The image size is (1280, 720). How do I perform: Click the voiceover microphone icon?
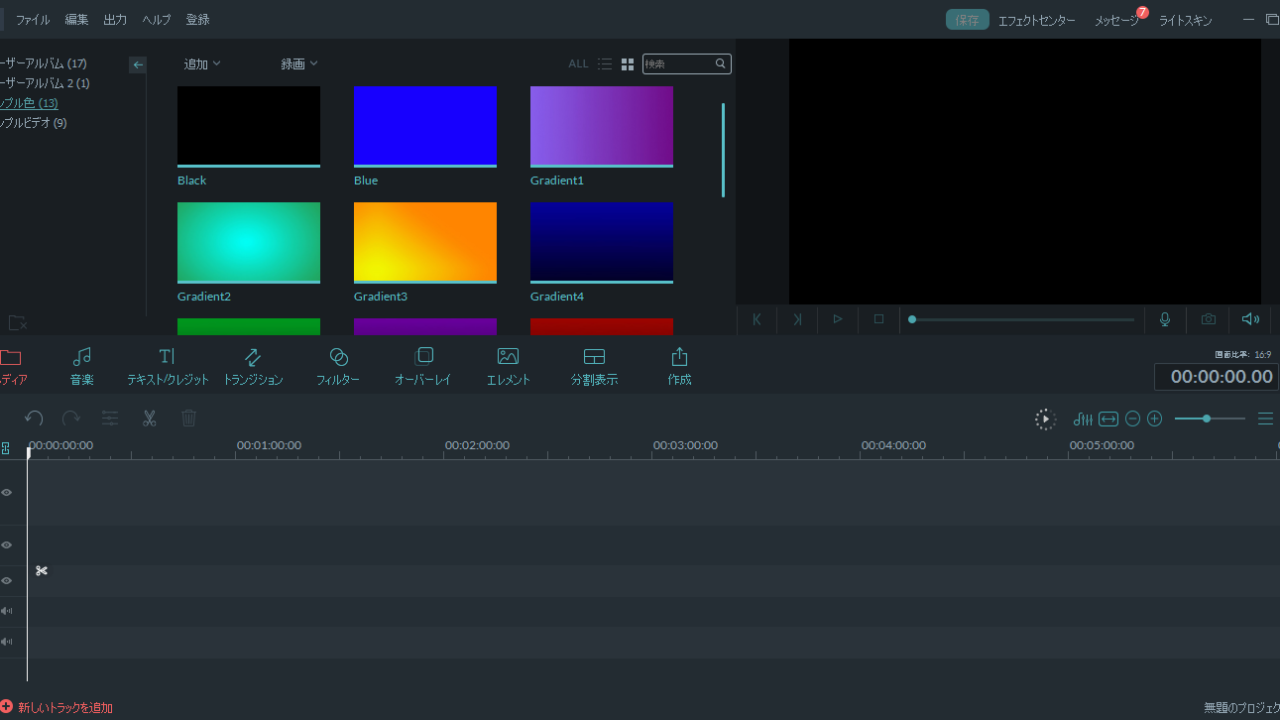tap(1165, 319)
